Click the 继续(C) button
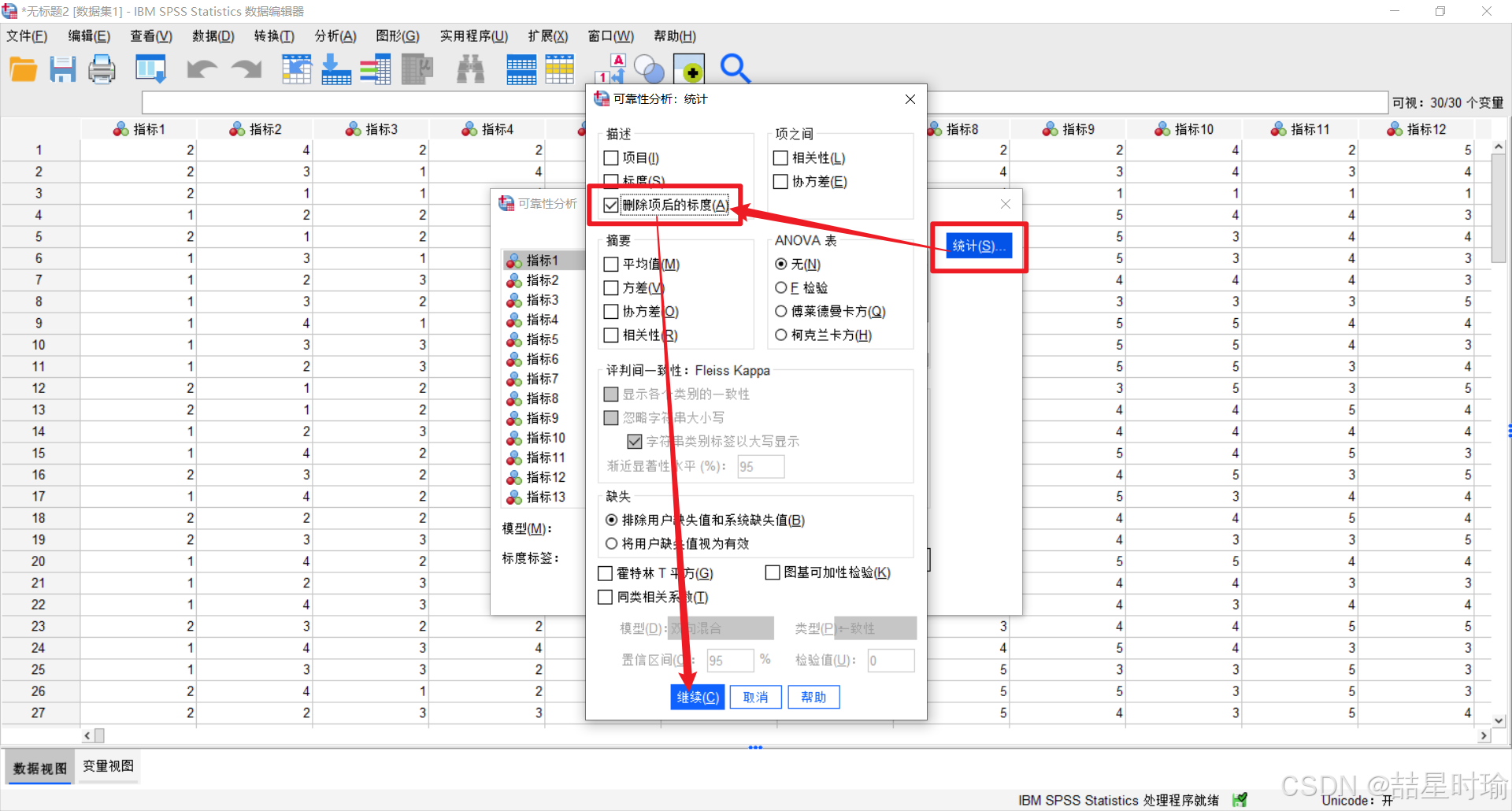The width and height of the screenshot is (1512, 811). pos(698,698)
